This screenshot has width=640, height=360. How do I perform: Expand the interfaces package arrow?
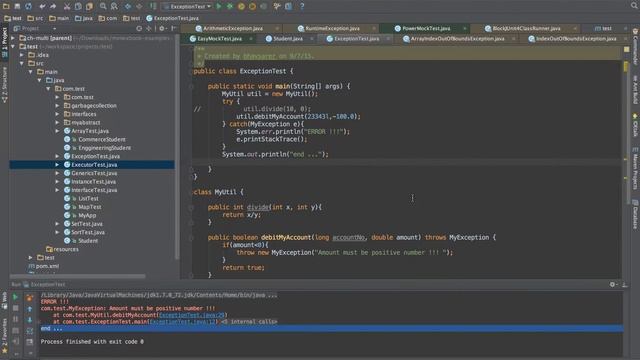coord(57,114)
